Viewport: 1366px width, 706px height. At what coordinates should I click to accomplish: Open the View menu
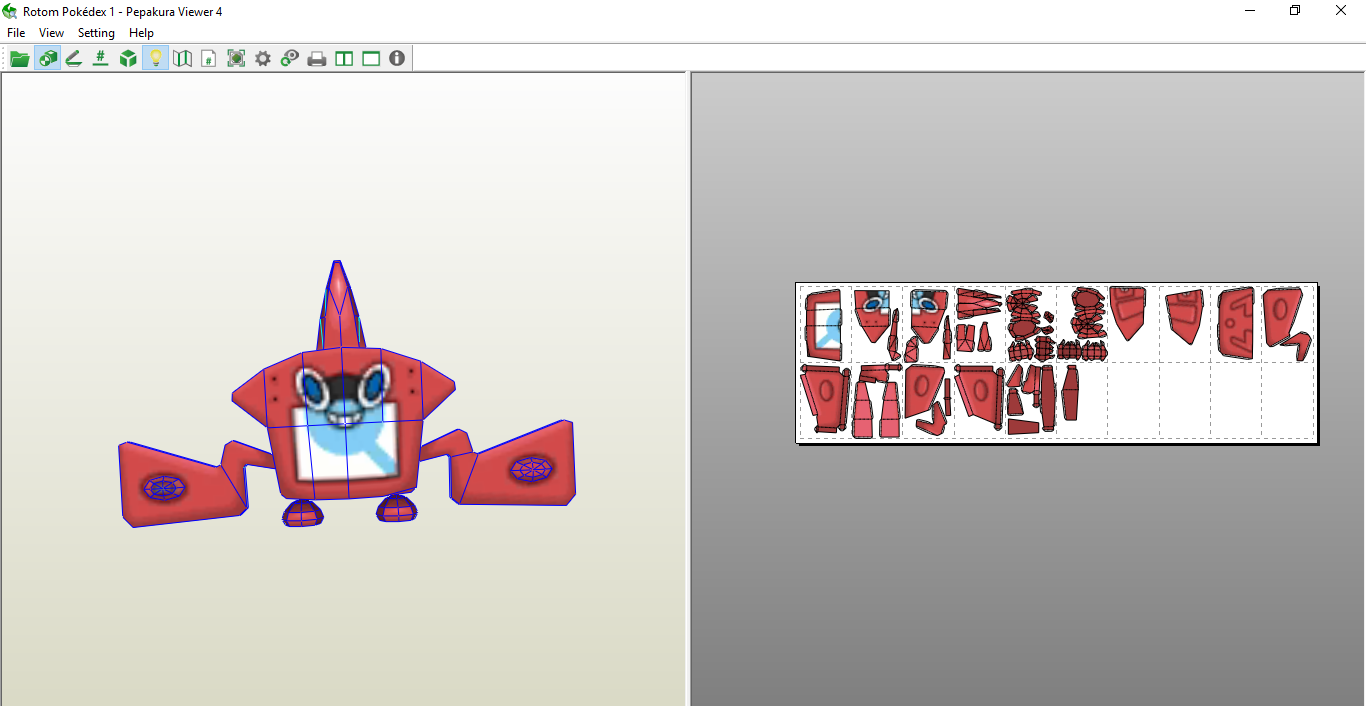[x=51, y=32]
